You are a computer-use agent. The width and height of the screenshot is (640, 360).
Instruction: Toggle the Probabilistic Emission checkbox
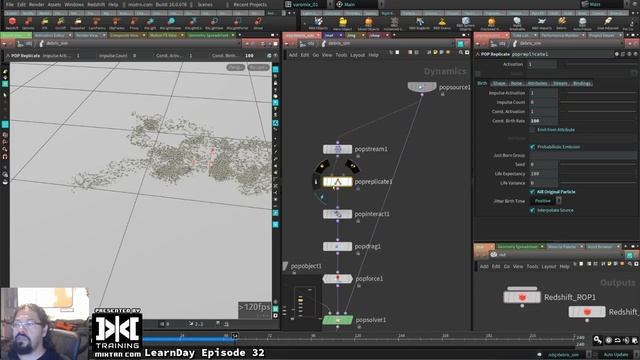tap(532, 147)
